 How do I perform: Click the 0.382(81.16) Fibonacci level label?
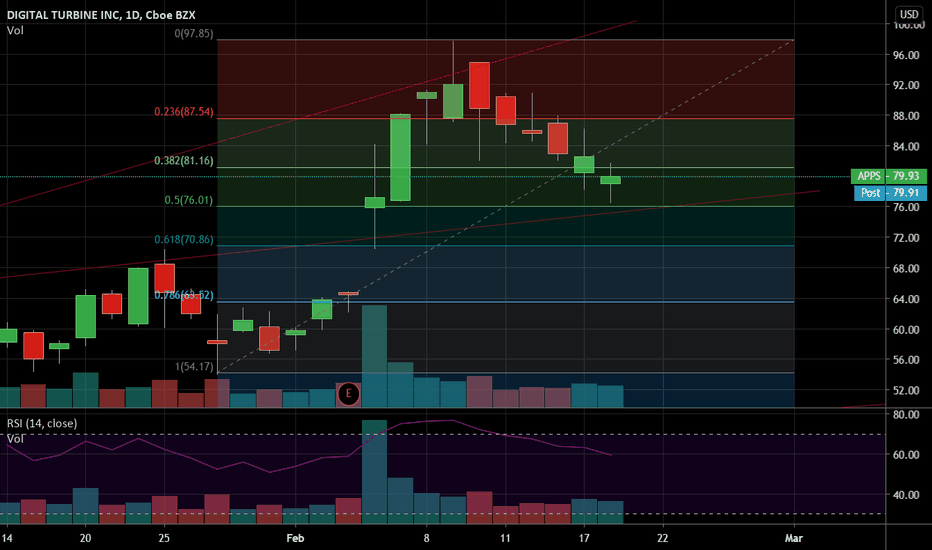click(184, 161)
